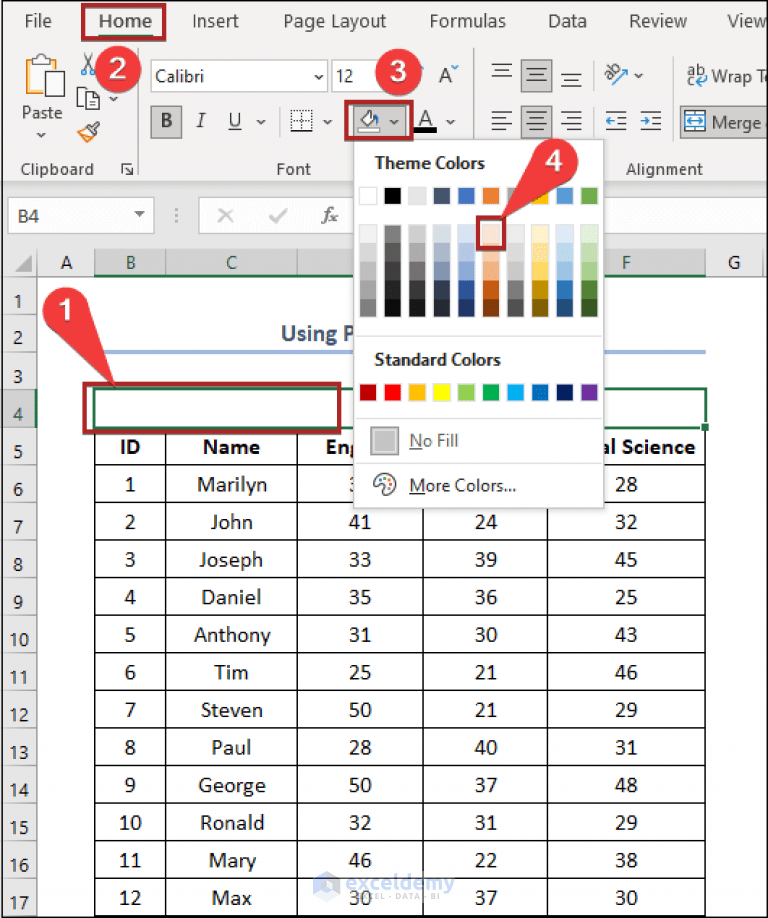Open the Font Color dropdown arrow
The image size is (768, 918).
pyautogui.click(x=450, y=122)
